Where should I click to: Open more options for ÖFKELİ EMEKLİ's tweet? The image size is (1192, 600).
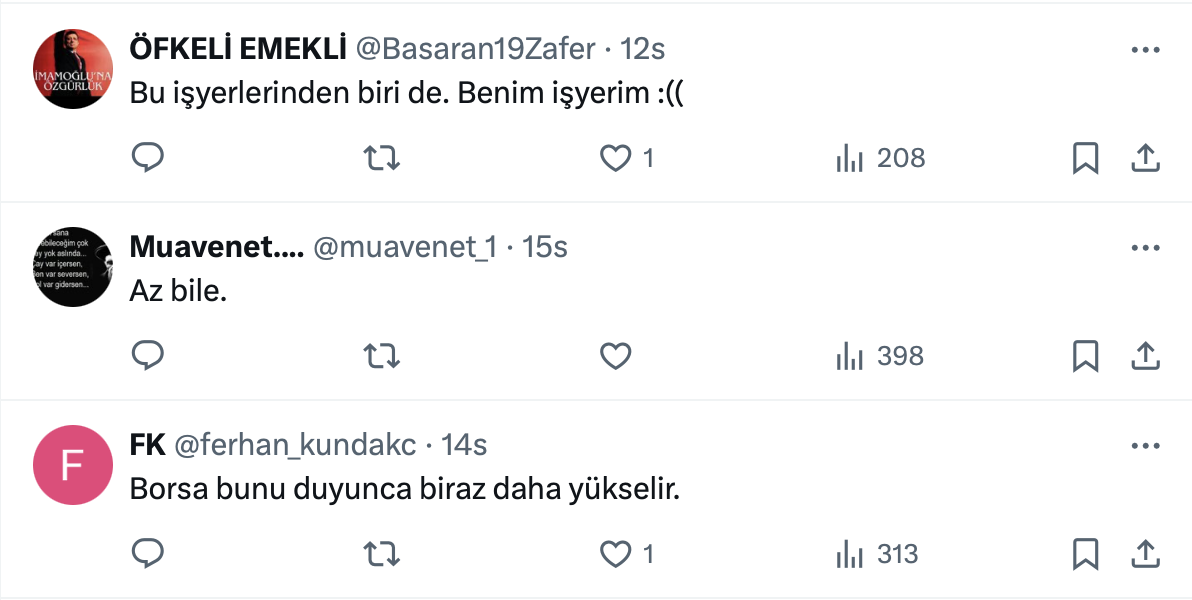[x=1144, y=49]
